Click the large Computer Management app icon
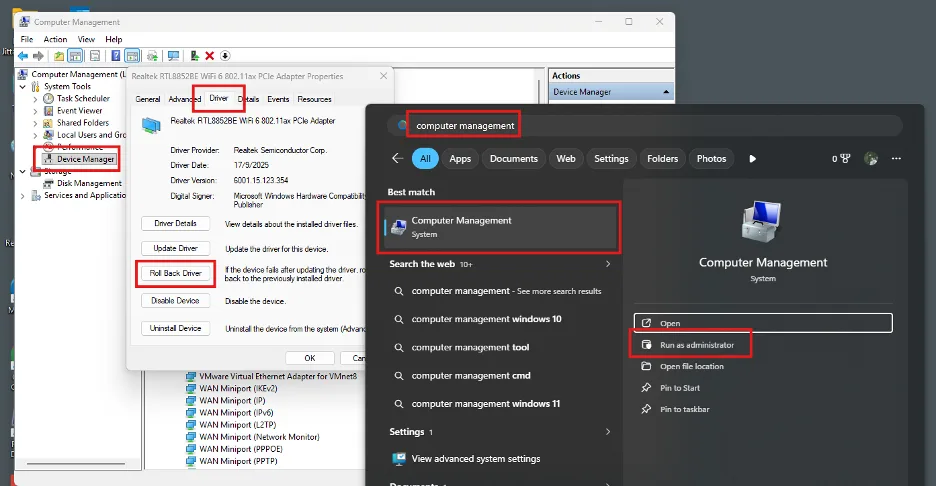 coord(761,221)
